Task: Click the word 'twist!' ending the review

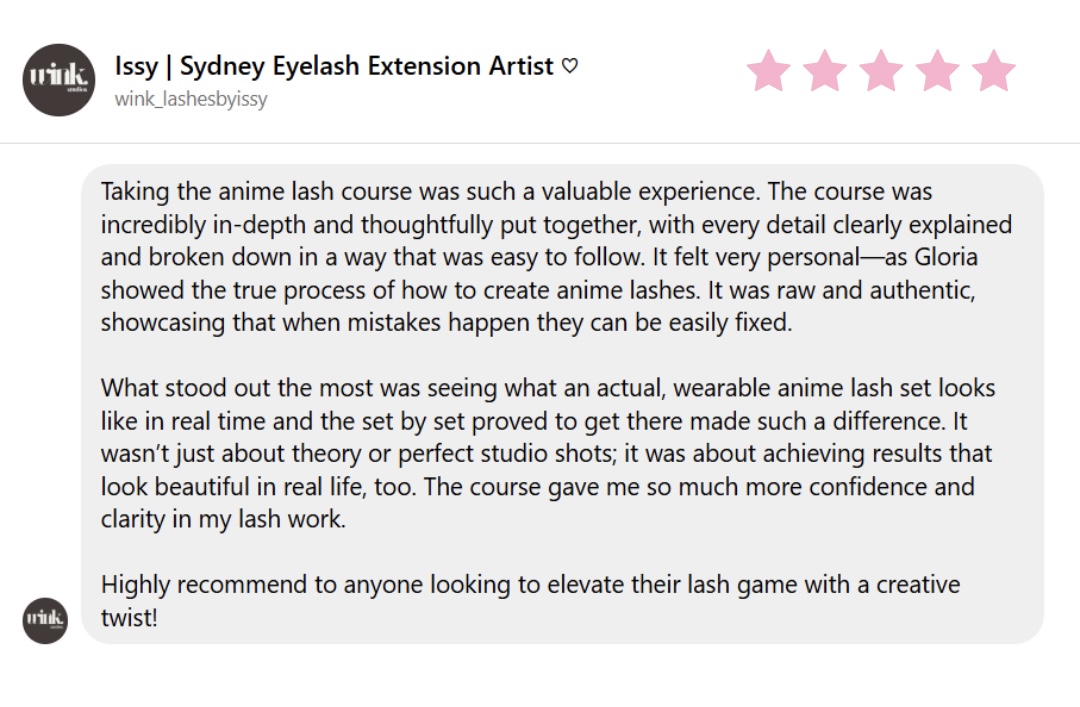Action: tap(129, 617)
